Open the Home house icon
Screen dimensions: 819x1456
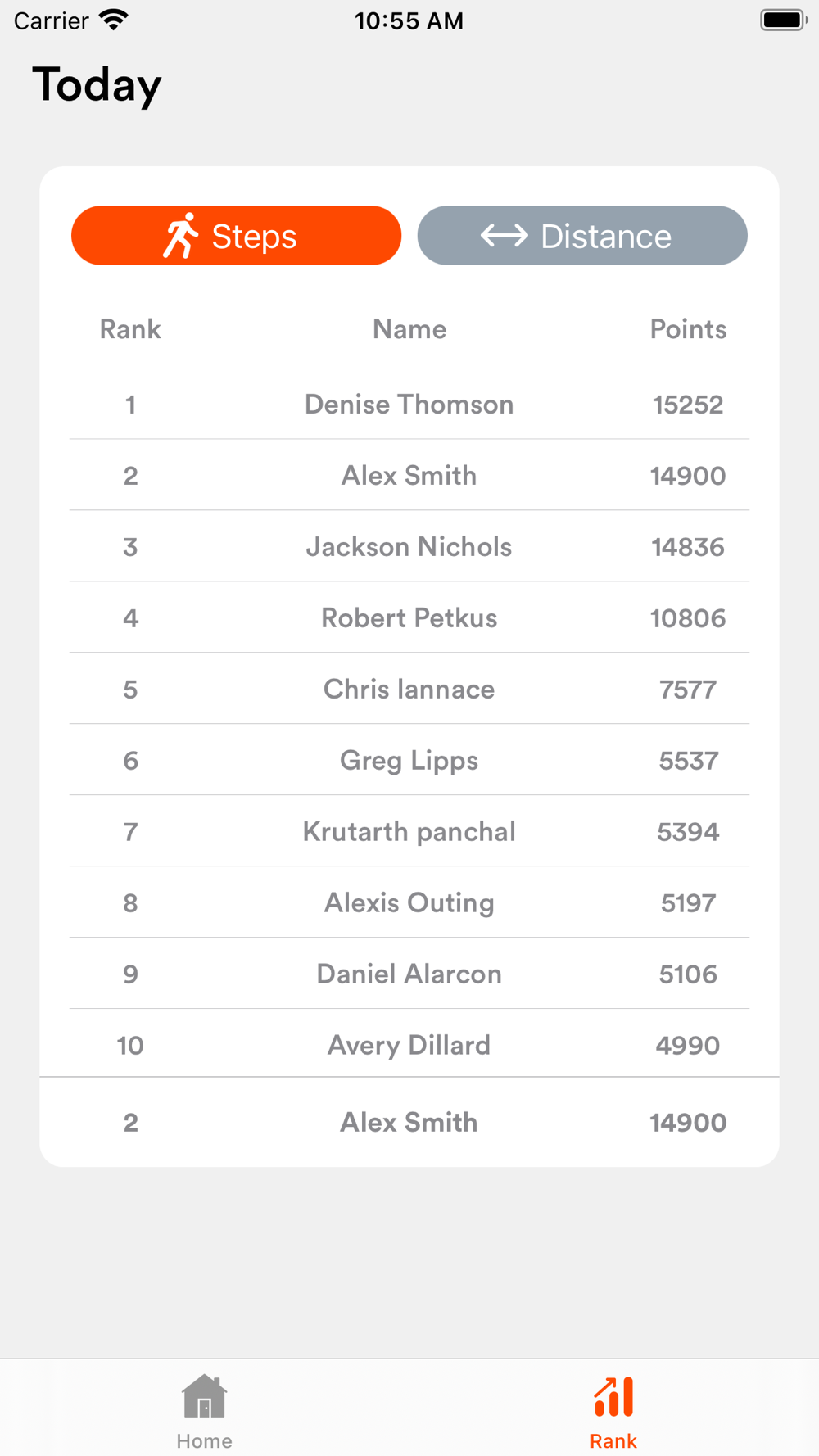click(204, 1396)
